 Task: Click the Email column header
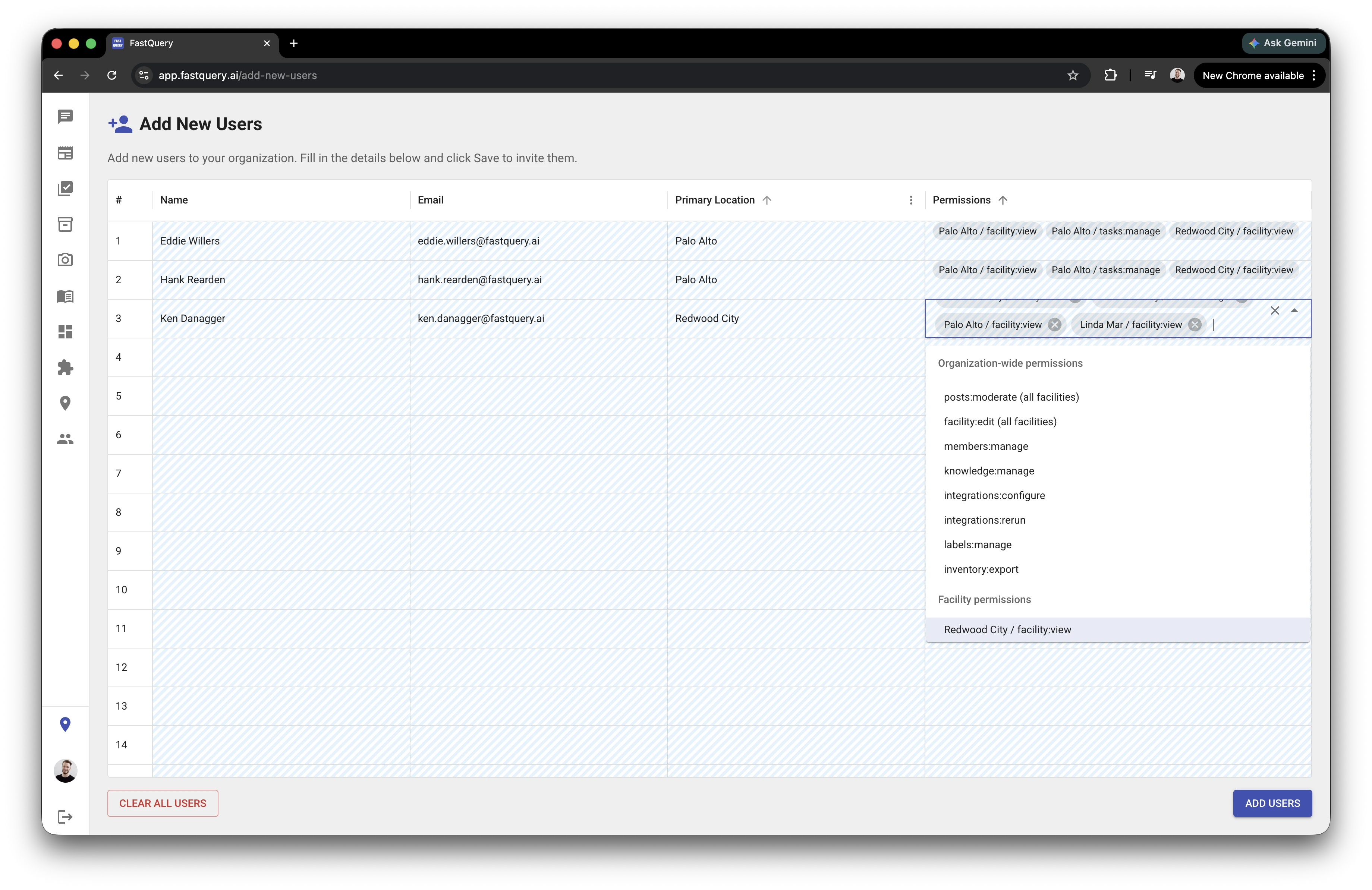538,200
